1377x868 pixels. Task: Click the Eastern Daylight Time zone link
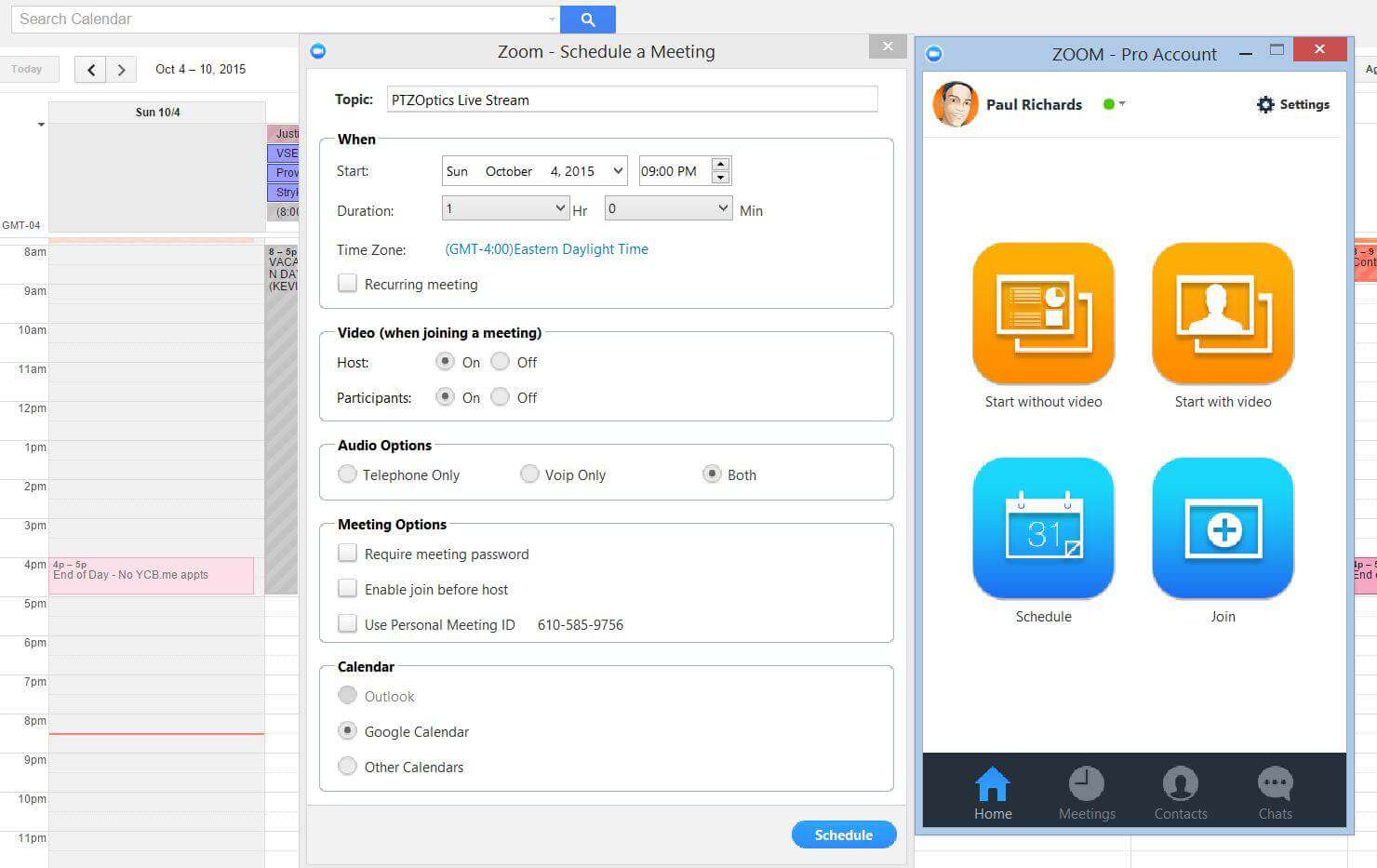[x=546, y=249]
